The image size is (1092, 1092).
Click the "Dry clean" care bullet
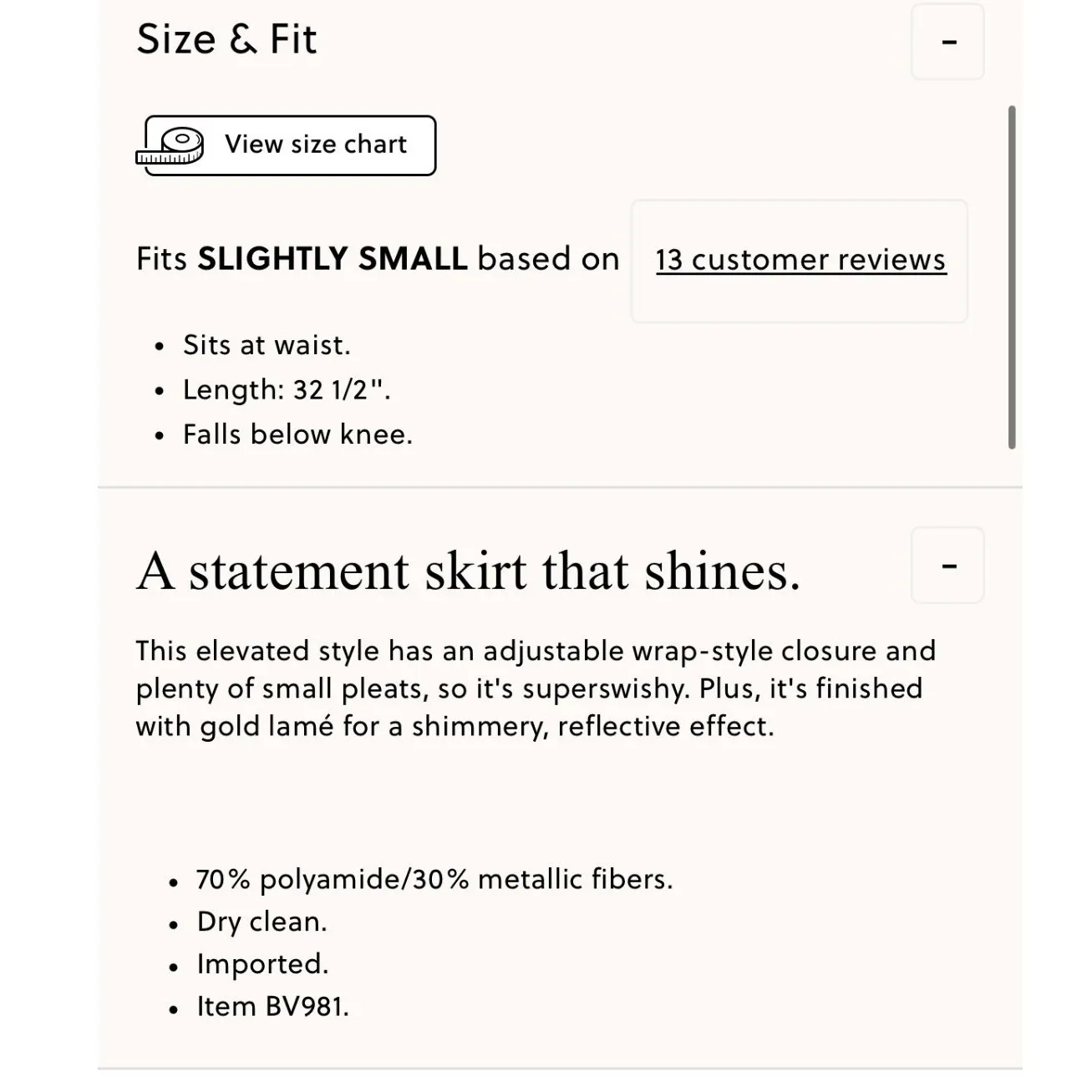point(262,922)
